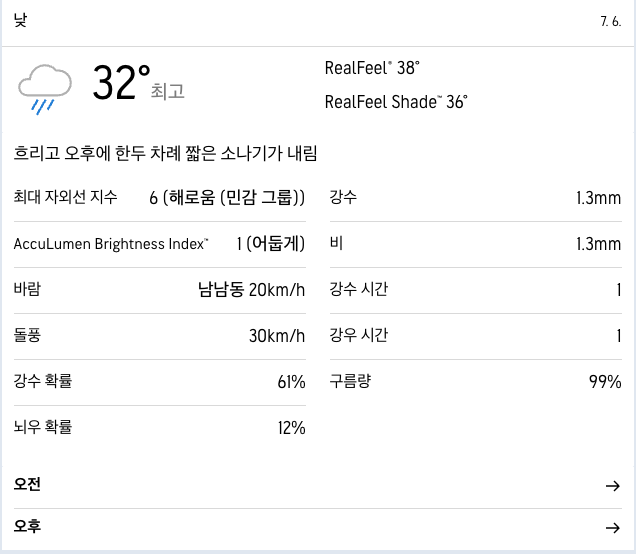The image size is (636, 554).
Task: Click the RealFeel Shade 36° text
Action: tap(396, 102)
